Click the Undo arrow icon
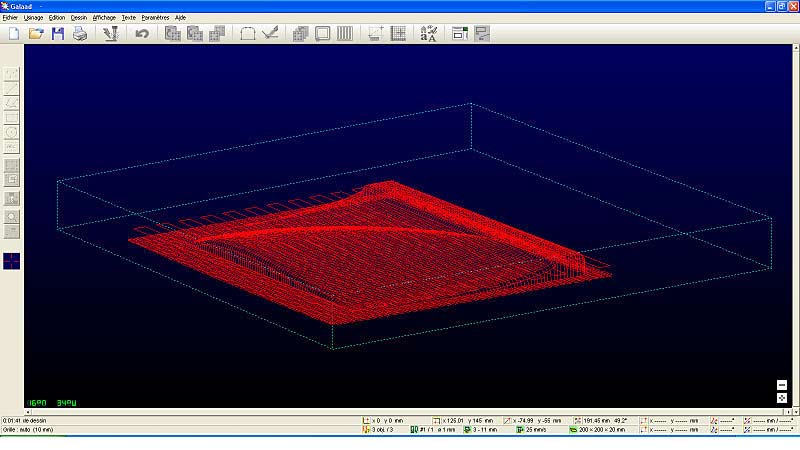800x450 pixels. click(142, 34)
